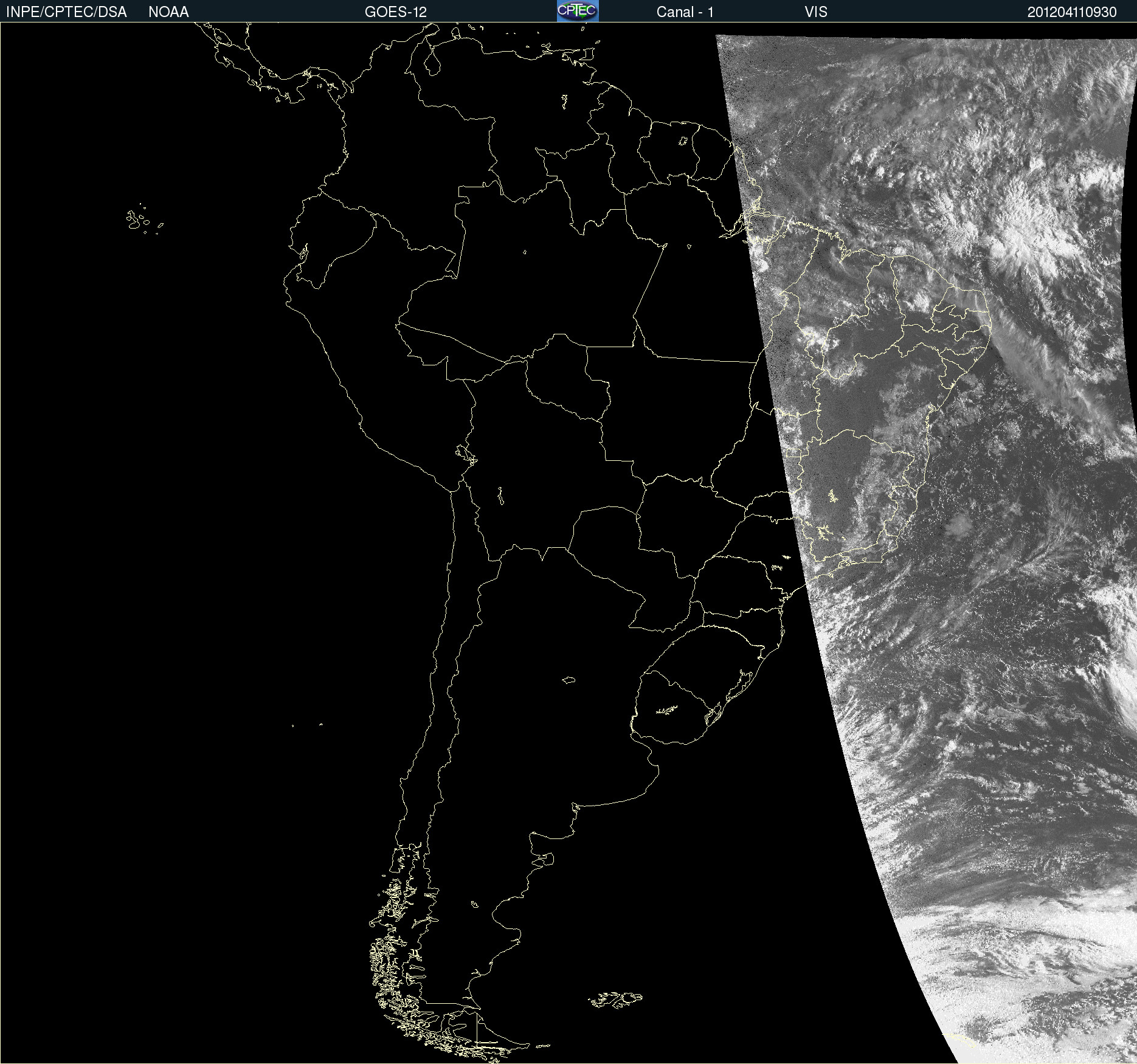
Task: Click the NOAA label in header
Action: (168, 12)
